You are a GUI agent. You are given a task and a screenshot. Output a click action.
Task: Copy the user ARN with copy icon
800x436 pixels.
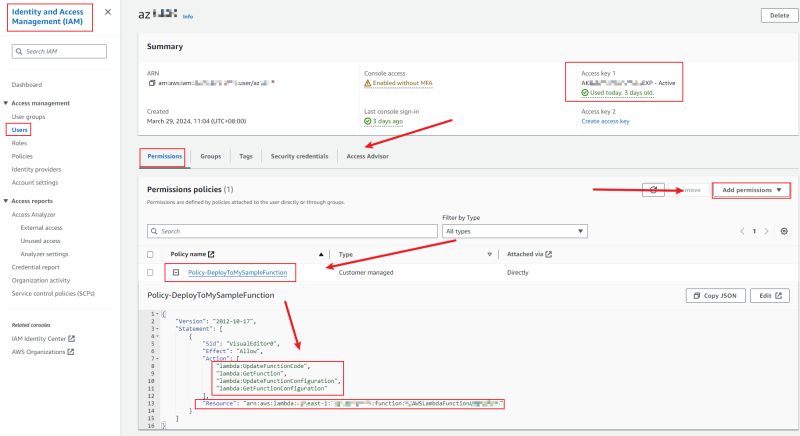point(152,83)
